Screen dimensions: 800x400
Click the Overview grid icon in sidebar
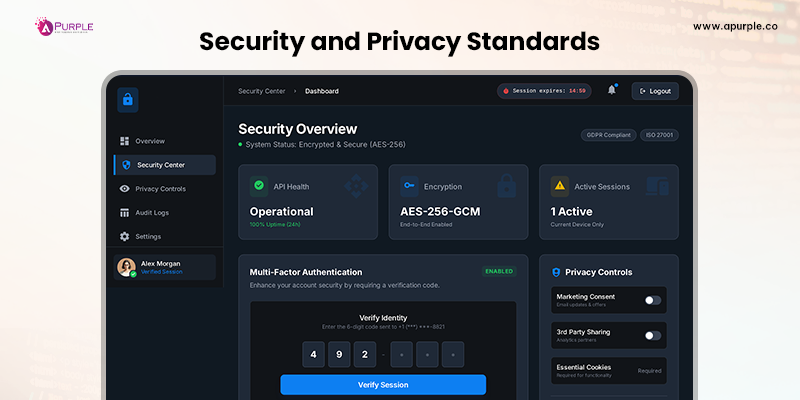(x=124, y=141)
